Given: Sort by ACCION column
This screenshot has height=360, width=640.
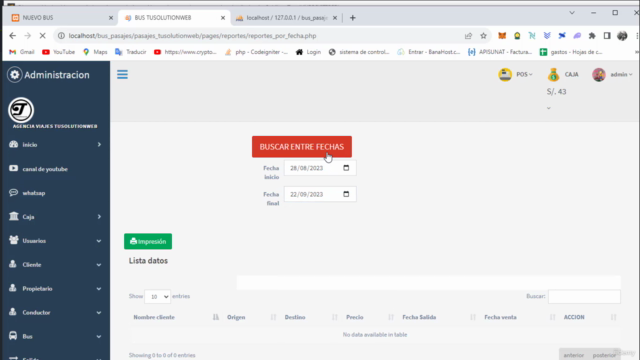Looking at the screenshot, I should (x=590, y=317).
